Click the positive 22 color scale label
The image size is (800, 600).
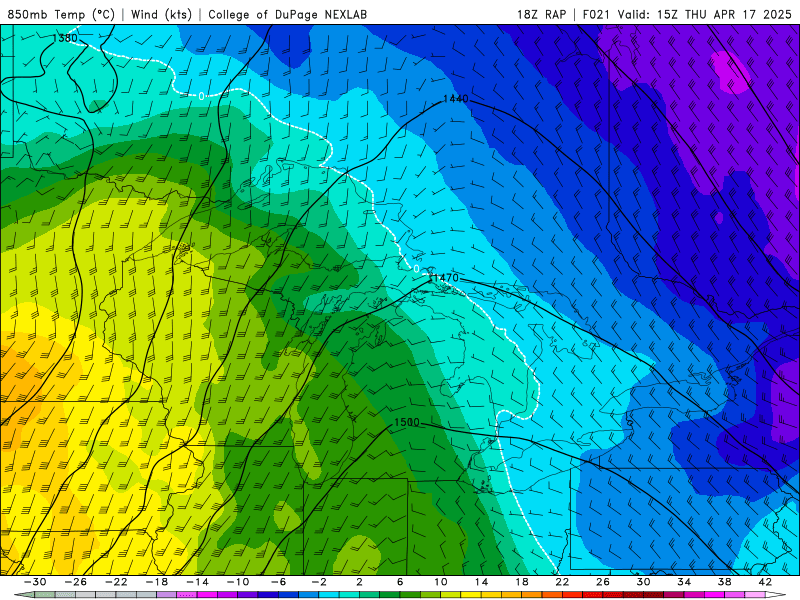[562, 582]
